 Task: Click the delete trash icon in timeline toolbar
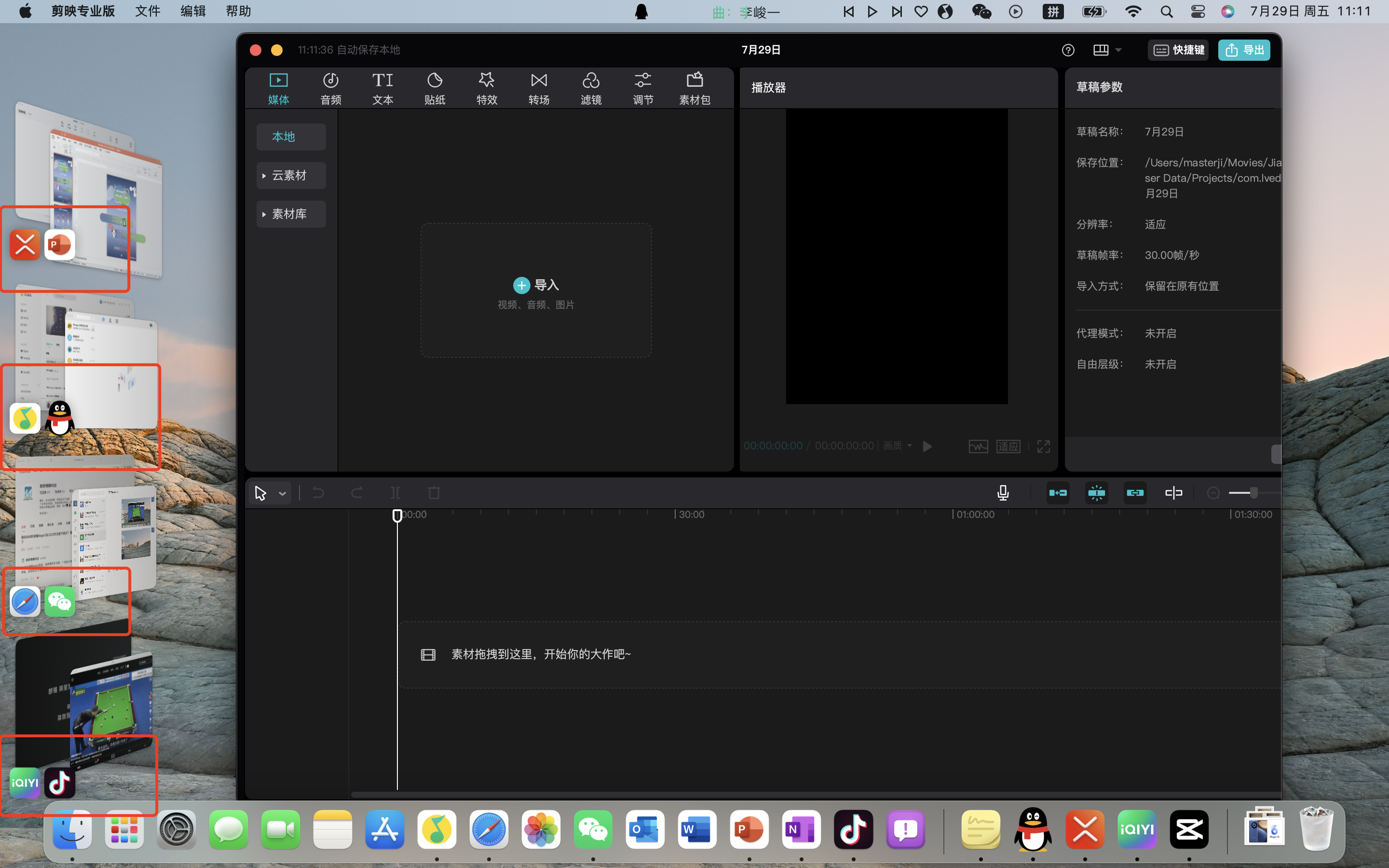click(434, 492)
